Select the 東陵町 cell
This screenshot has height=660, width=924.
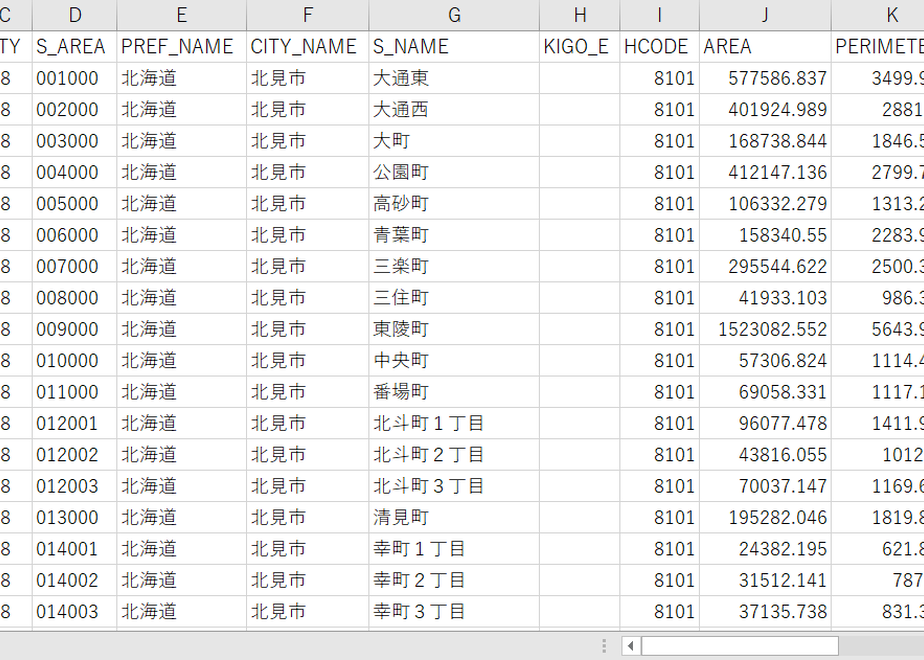(x=454, y=329)
